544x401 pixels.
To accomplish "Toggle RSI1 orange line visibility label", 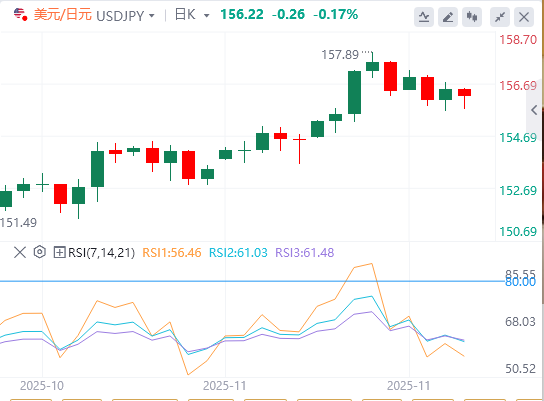I will click(172, 253).
